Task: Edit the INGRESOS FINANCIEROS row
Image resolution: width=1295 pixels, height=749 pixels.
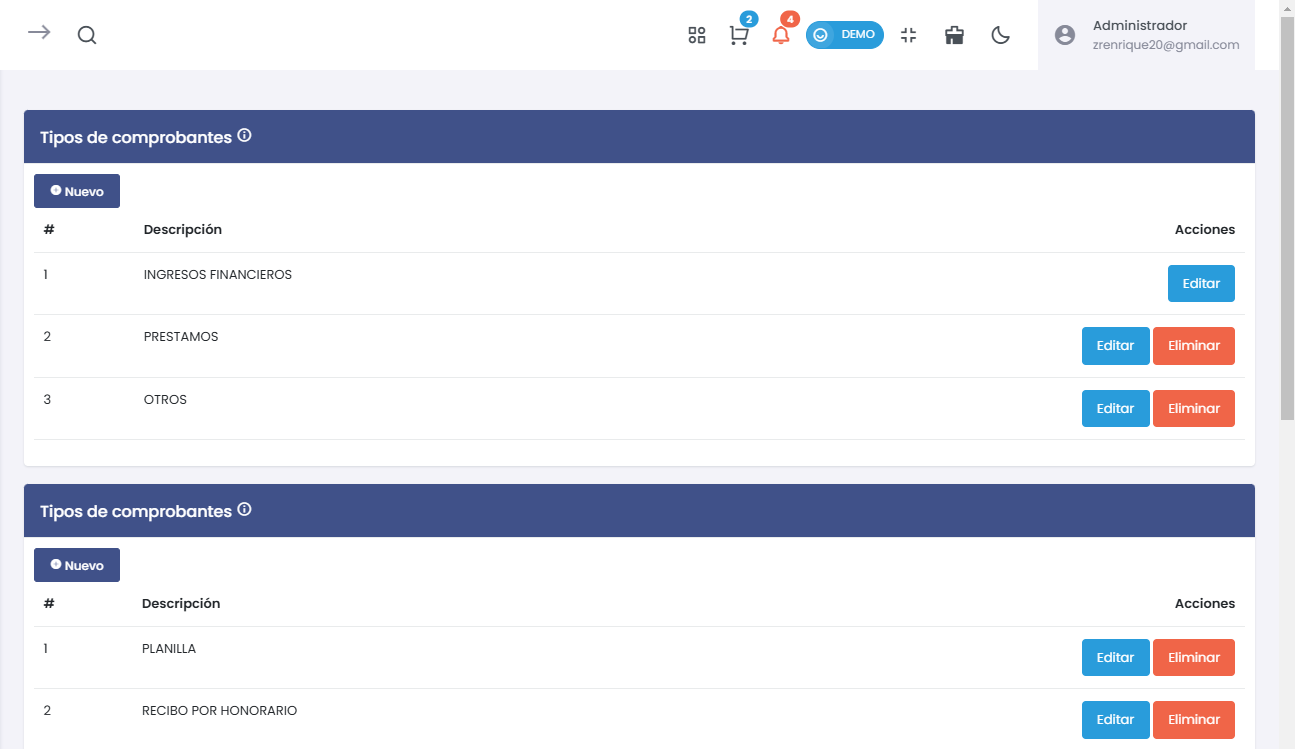Action: pos(1200,283)
